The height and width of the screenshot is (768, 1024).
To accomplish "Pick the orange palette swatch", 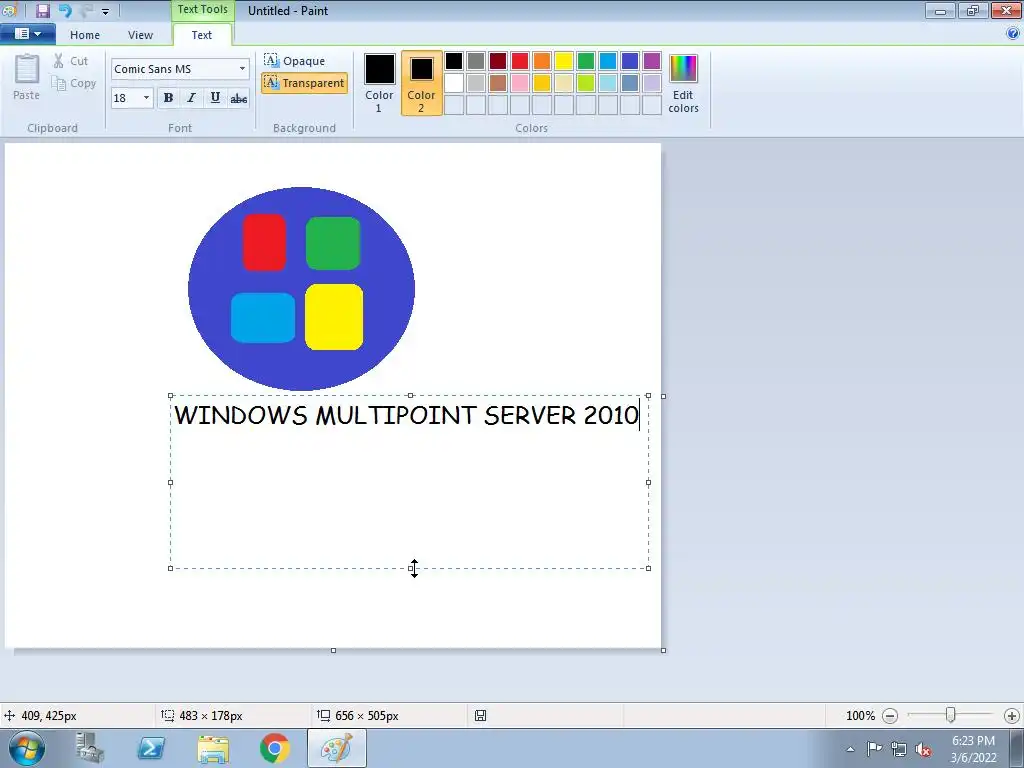I will (x=542, y=61).
